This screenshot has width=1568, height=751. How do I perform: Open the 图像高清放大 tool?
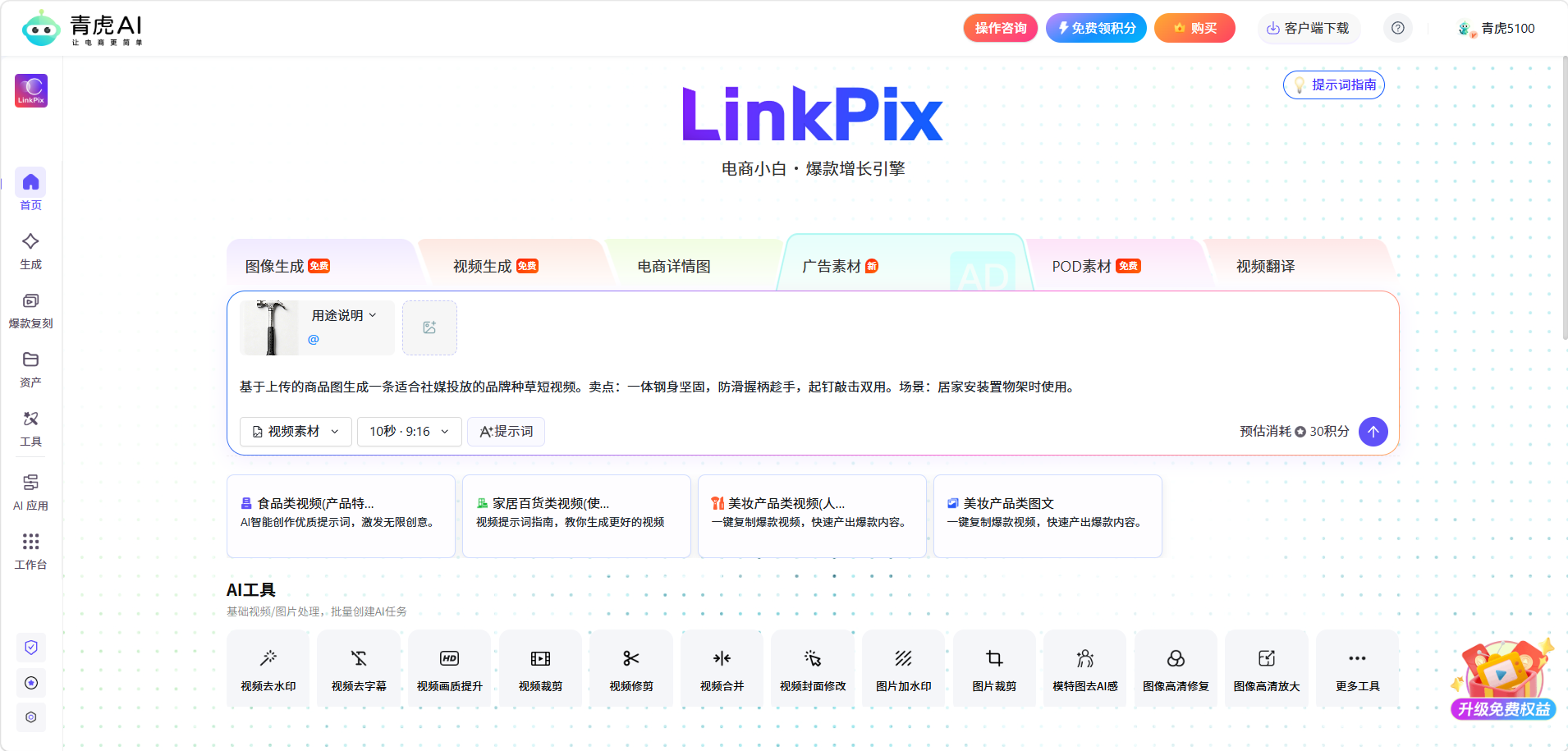pos(1267,669)
